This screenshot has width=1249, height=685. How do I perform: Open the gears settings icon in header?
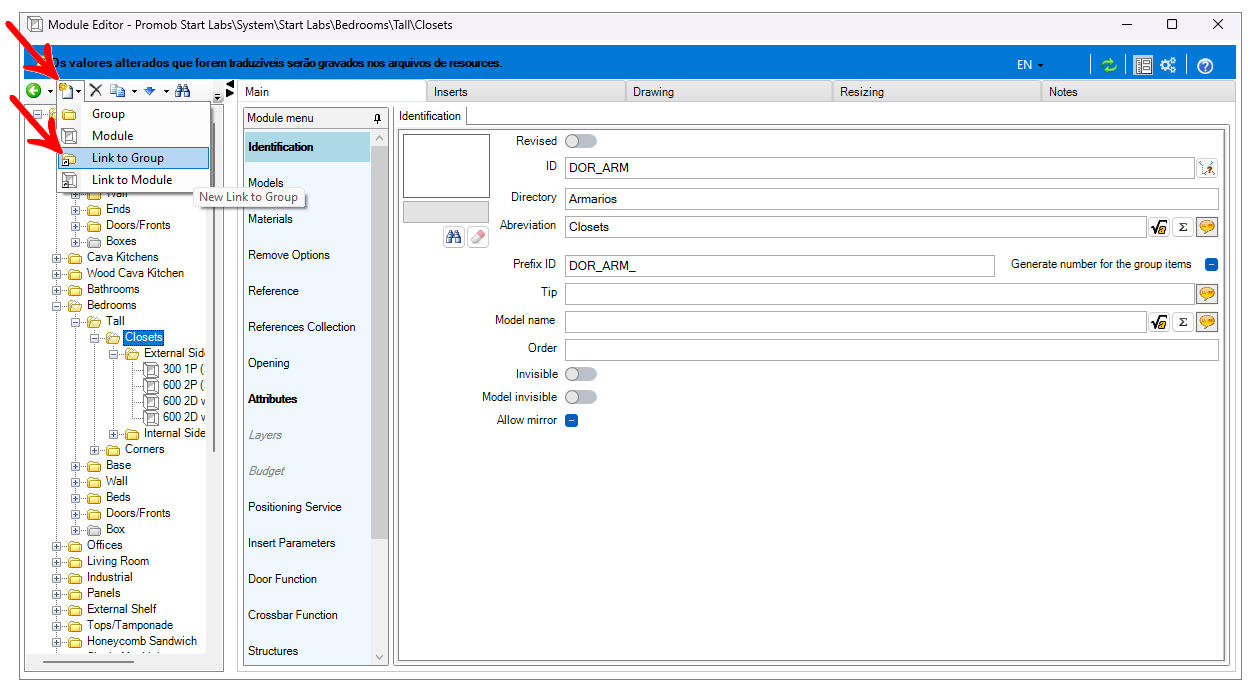coord(1168,65)
